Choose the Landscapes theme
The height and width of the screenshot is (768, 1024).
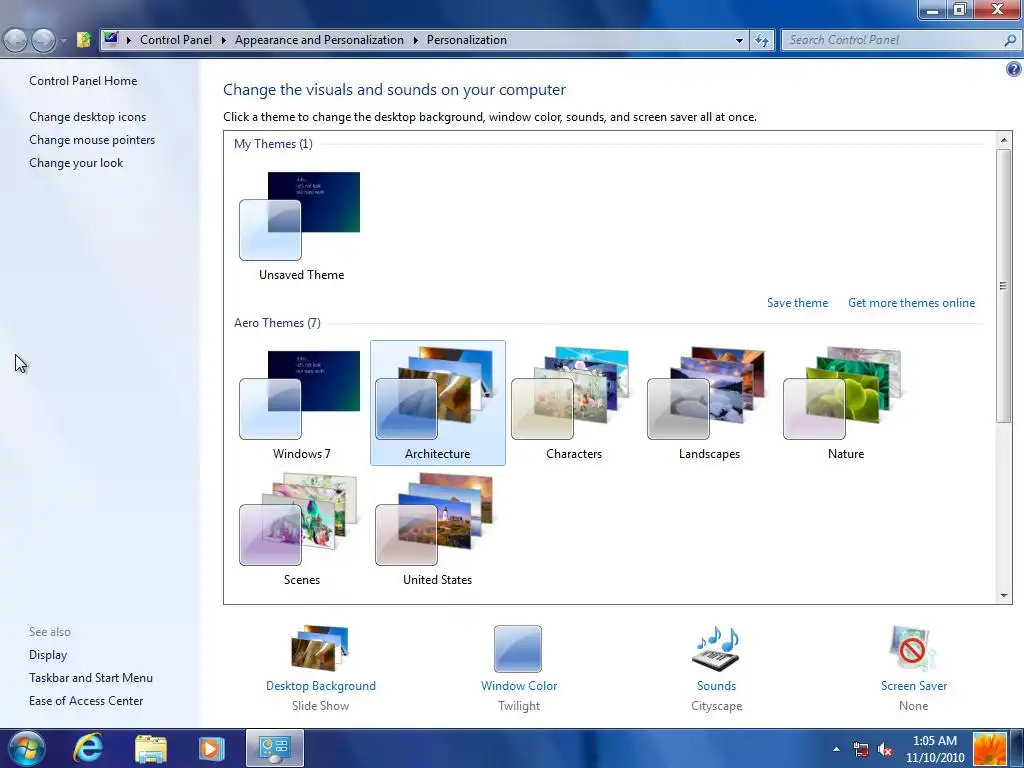[709, 403]
